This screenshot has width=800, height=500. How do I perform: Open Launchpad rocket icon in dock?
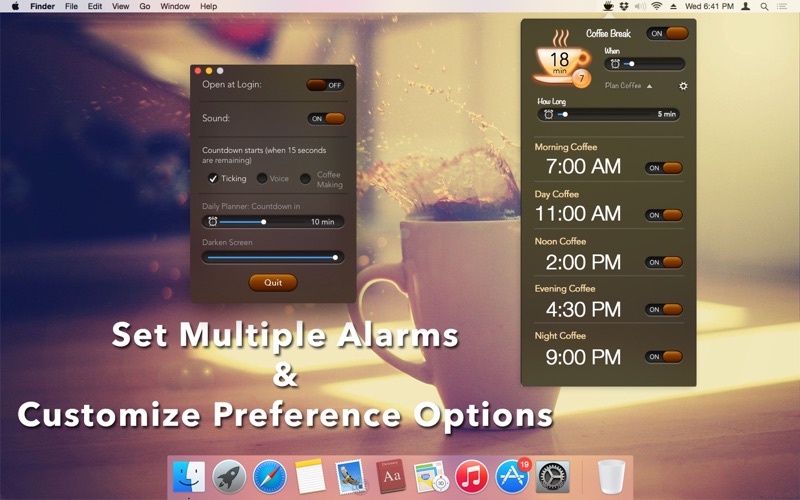point(229,476)
